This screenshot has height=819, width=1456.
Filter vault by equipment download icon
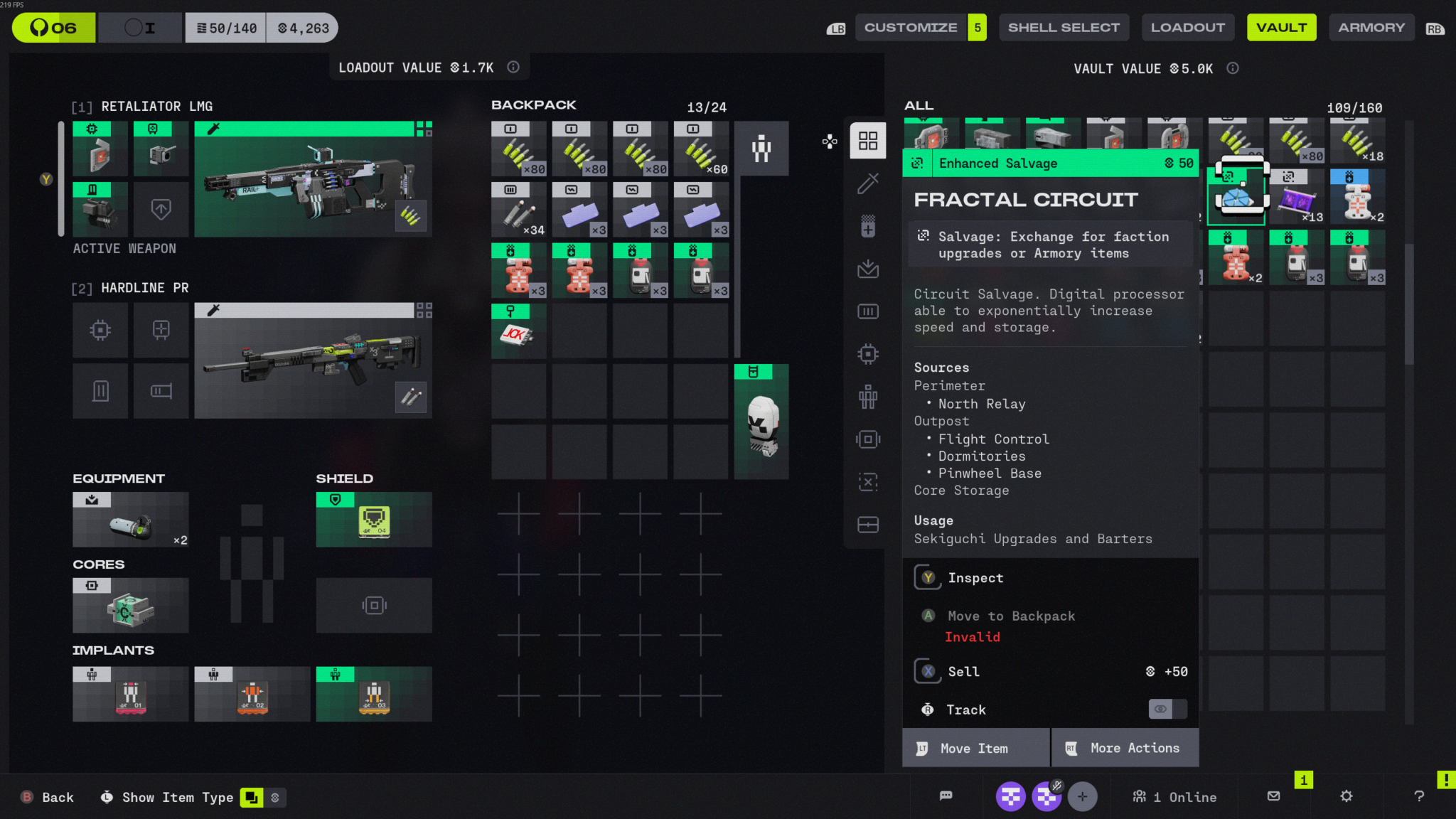click(x=867, y=269)
